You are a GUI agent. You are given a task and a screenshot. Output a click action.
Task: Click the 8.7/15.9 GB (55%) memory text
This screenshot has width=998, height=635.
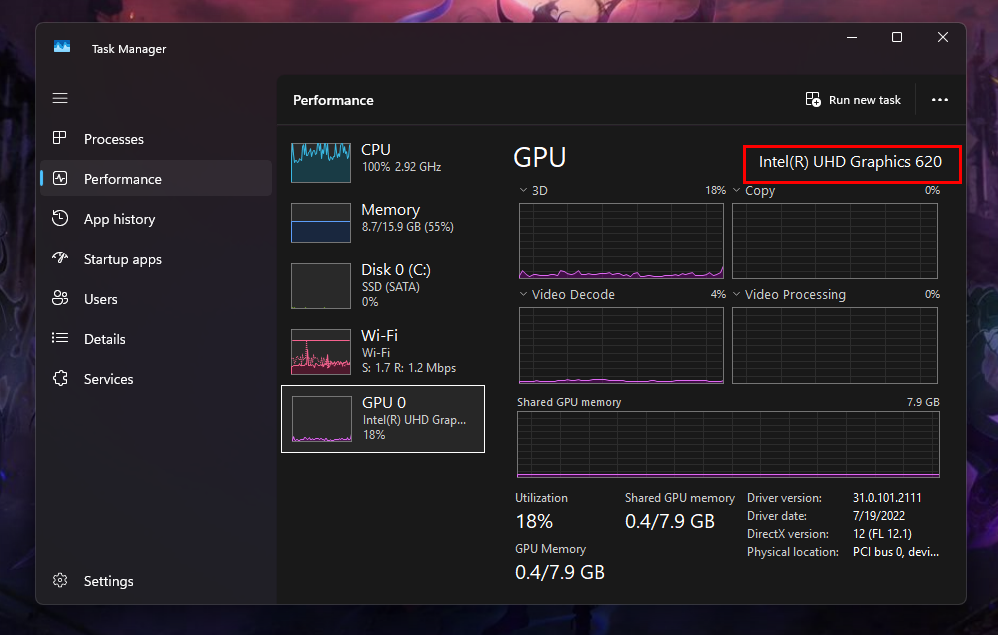[x=407, y=227]
